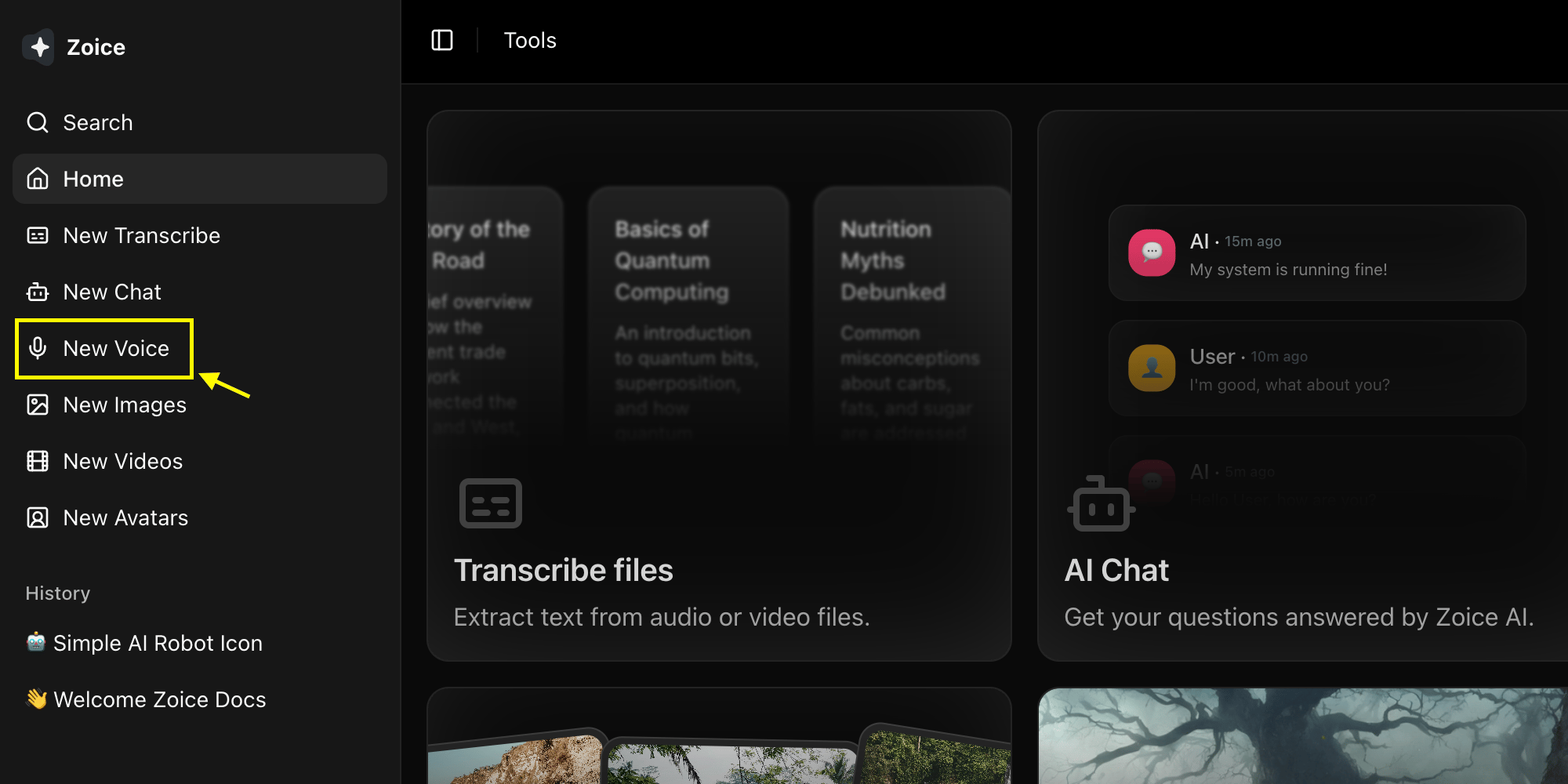Click the Zoice sparkle logo icon

(x=38, y=47)
